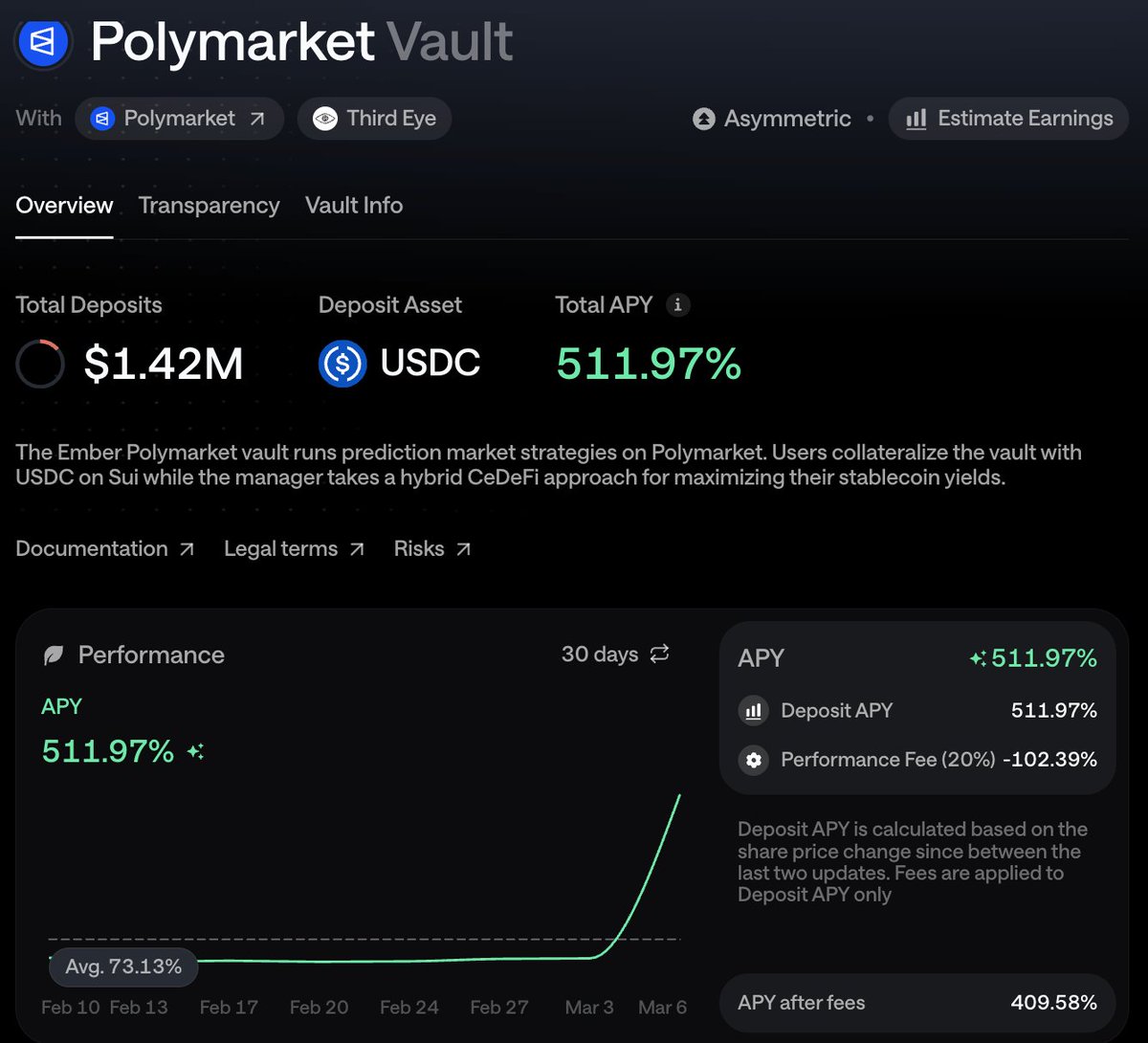Viewport: 1148px width, 1043px height.
Task: Open the Risks link
Action: coord(432,549)
